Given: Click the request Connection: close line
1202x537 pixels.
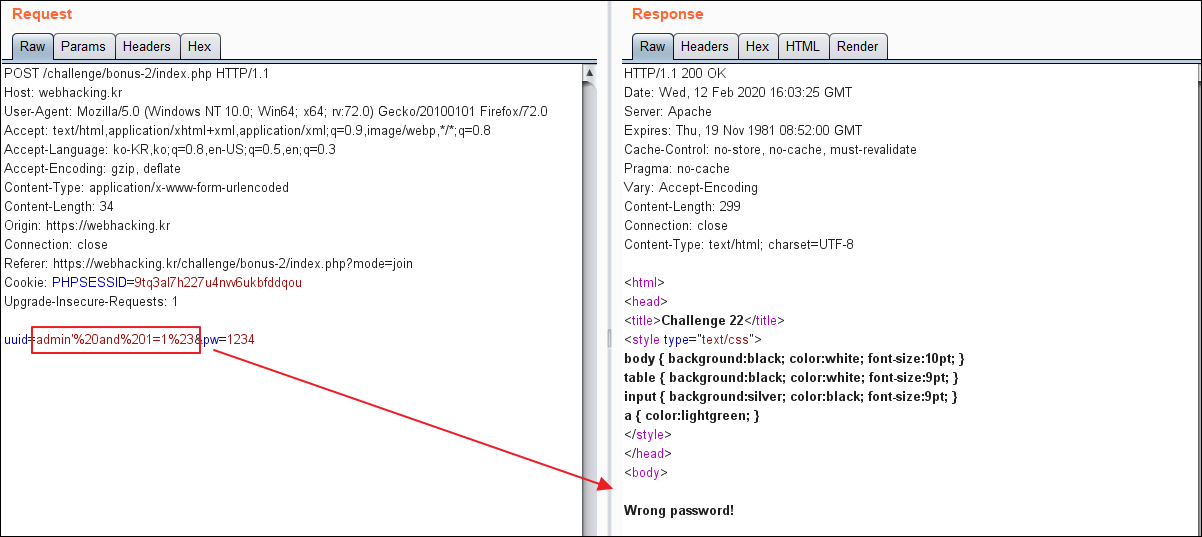Looking at the screenshot, I should pos(56,245).
